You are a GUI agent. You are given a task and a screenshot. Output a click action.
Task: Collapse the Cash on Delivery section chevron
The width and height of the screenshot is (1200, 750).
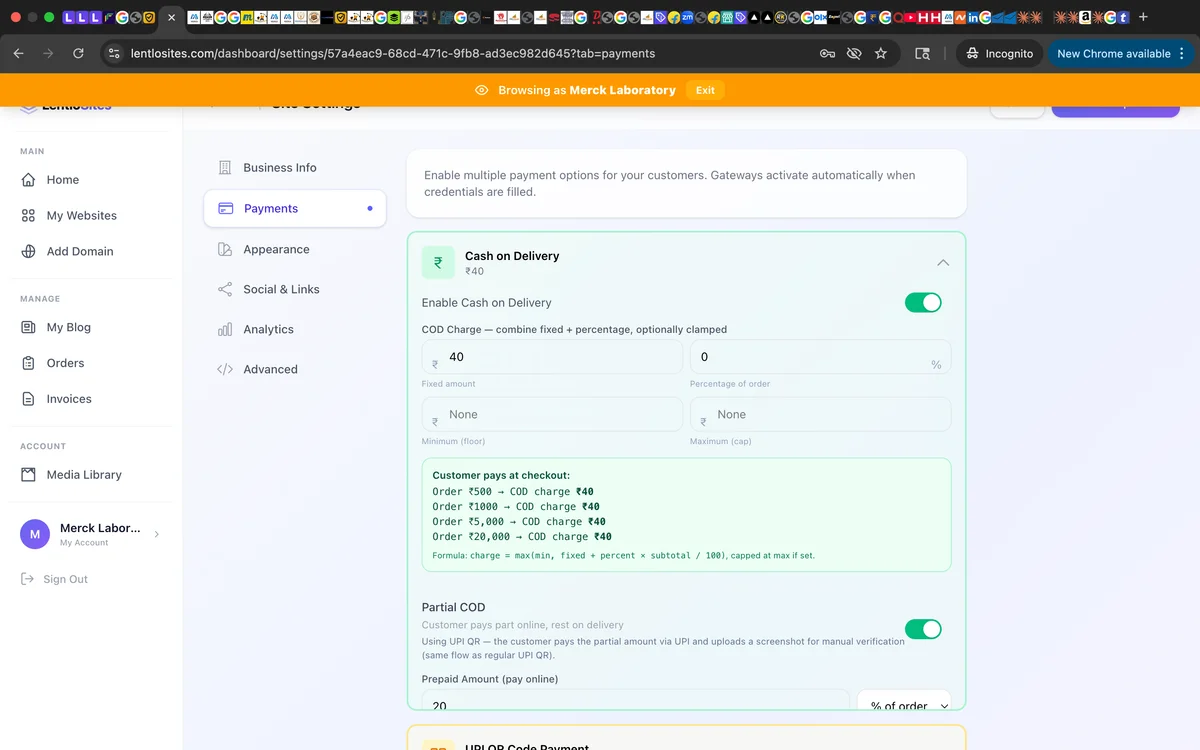tap(943, 263)
